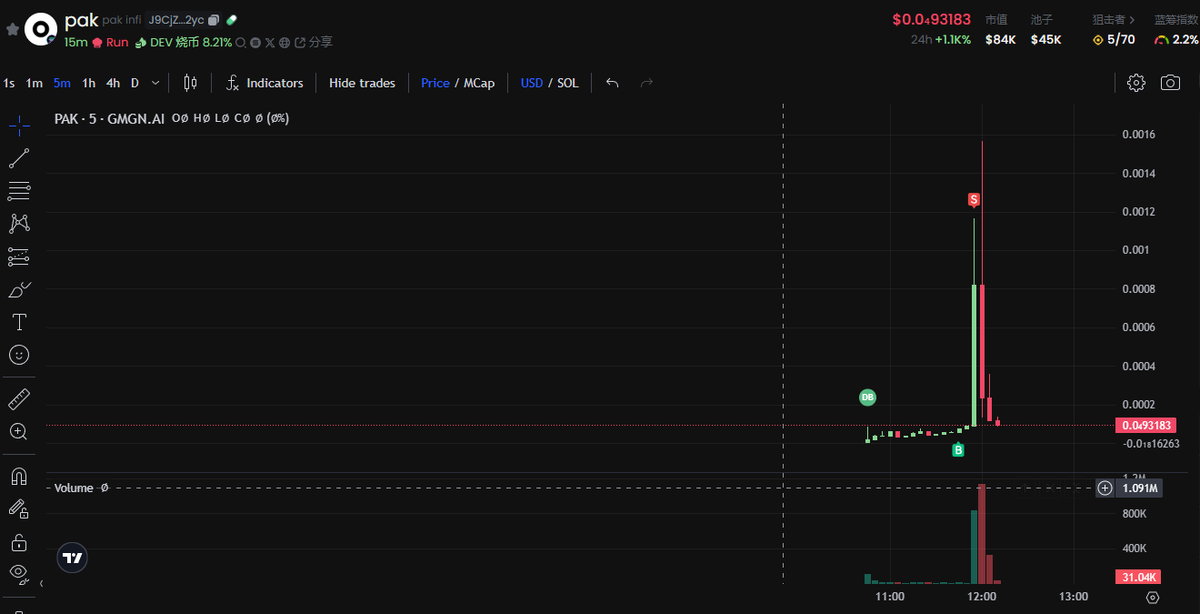Click Hide trades toggle
Viewport: 1200px width, 614px height.
[362, 83]
